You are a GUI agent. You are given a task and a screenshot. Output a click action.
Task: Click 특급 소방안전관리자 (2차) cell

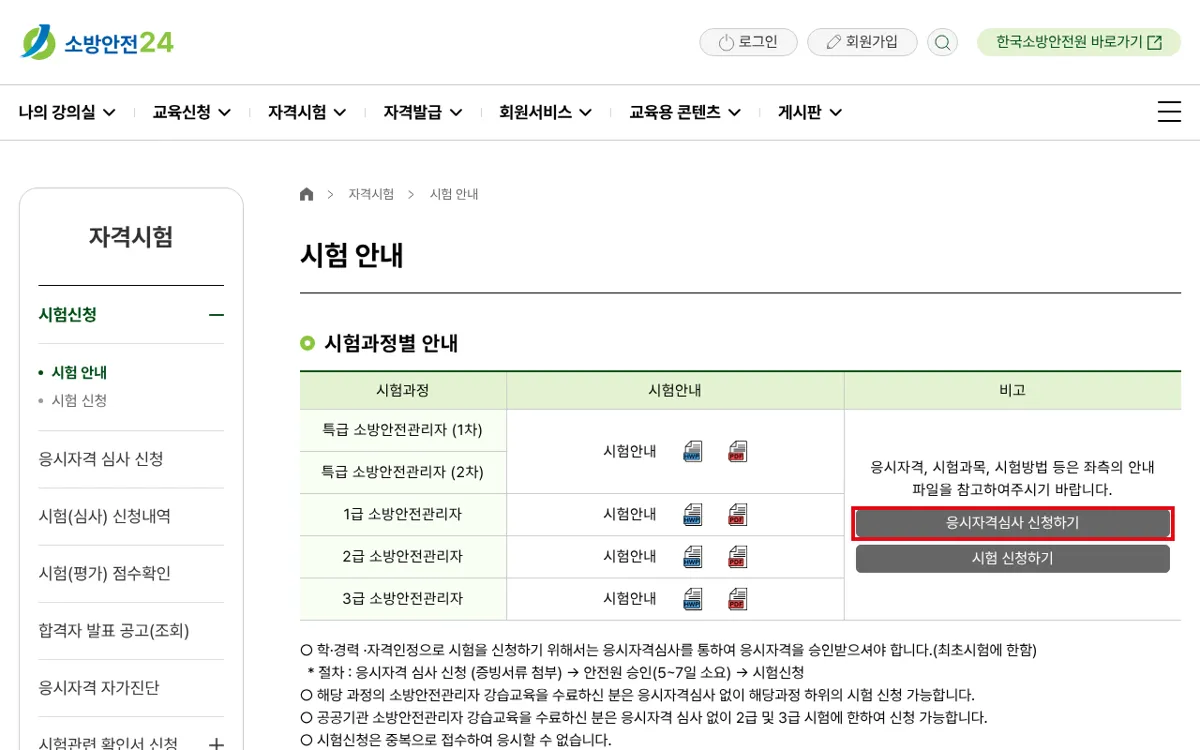pyautogui.click(x=402, y=472)
